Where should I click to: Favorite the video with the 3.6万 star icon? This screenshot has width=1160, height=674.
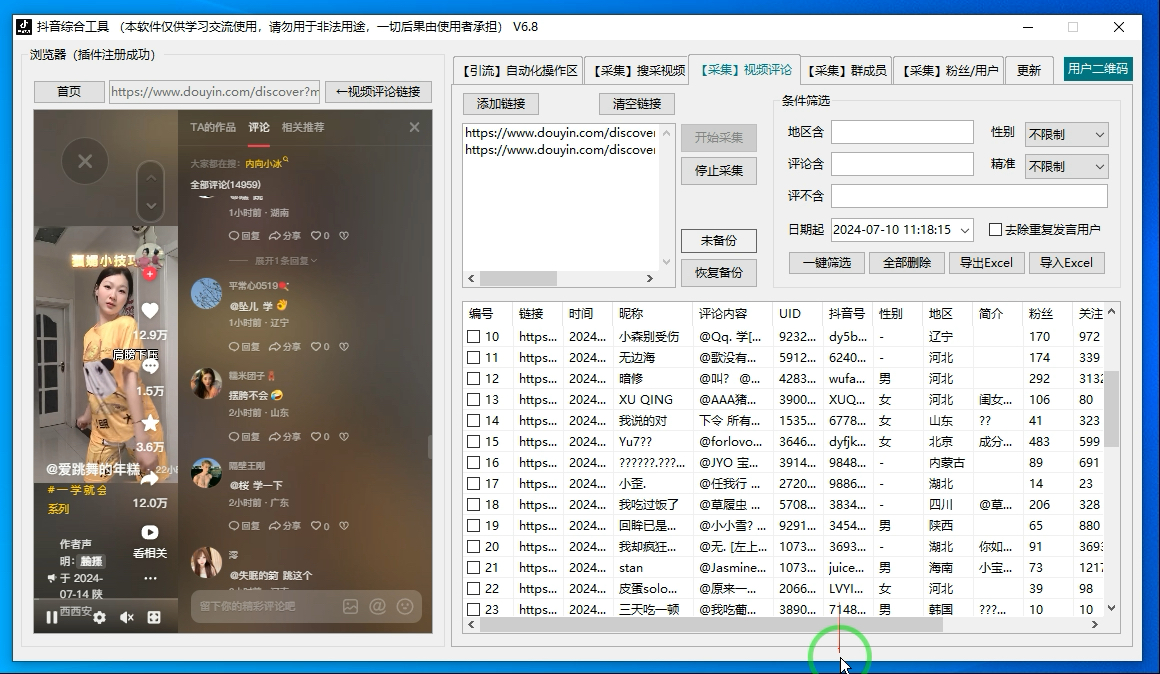[150, 422]
